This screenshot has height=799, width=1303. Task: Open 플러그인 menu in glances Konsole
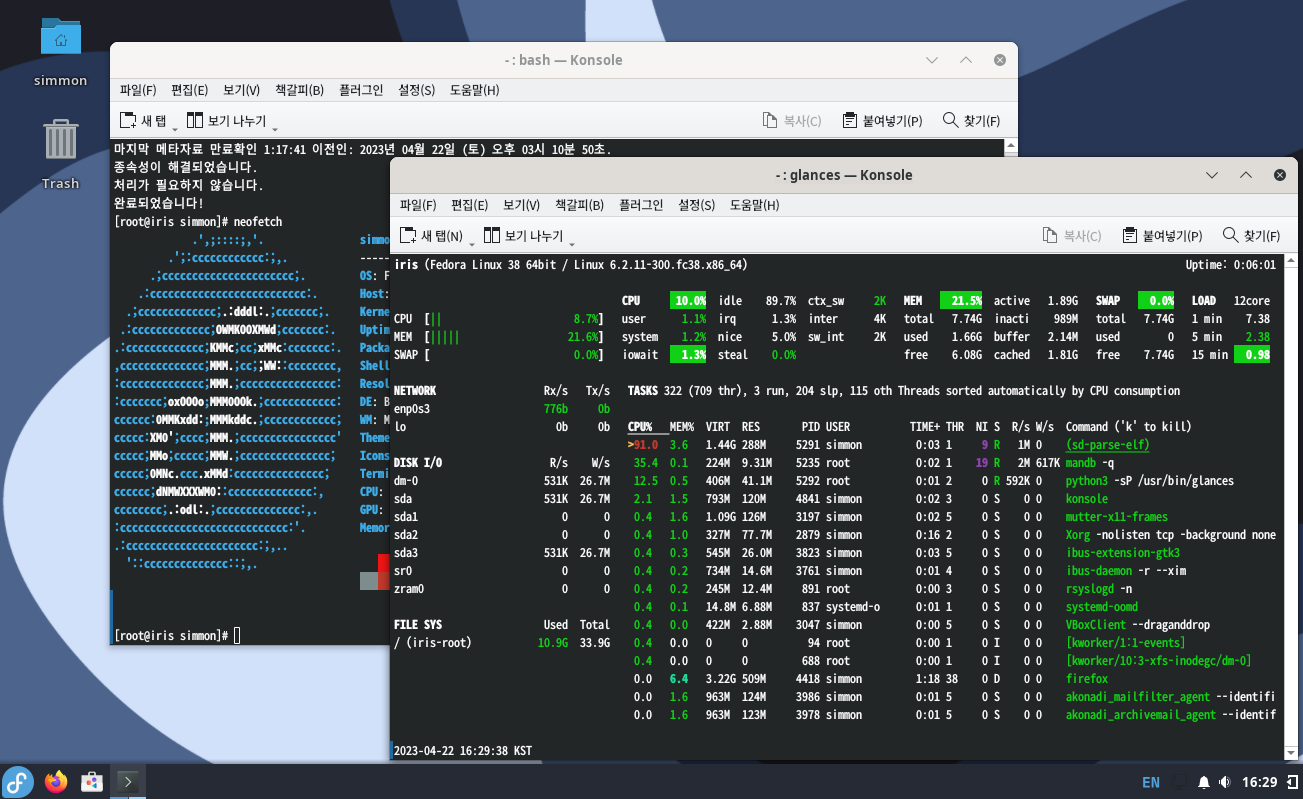pos(640,205)
